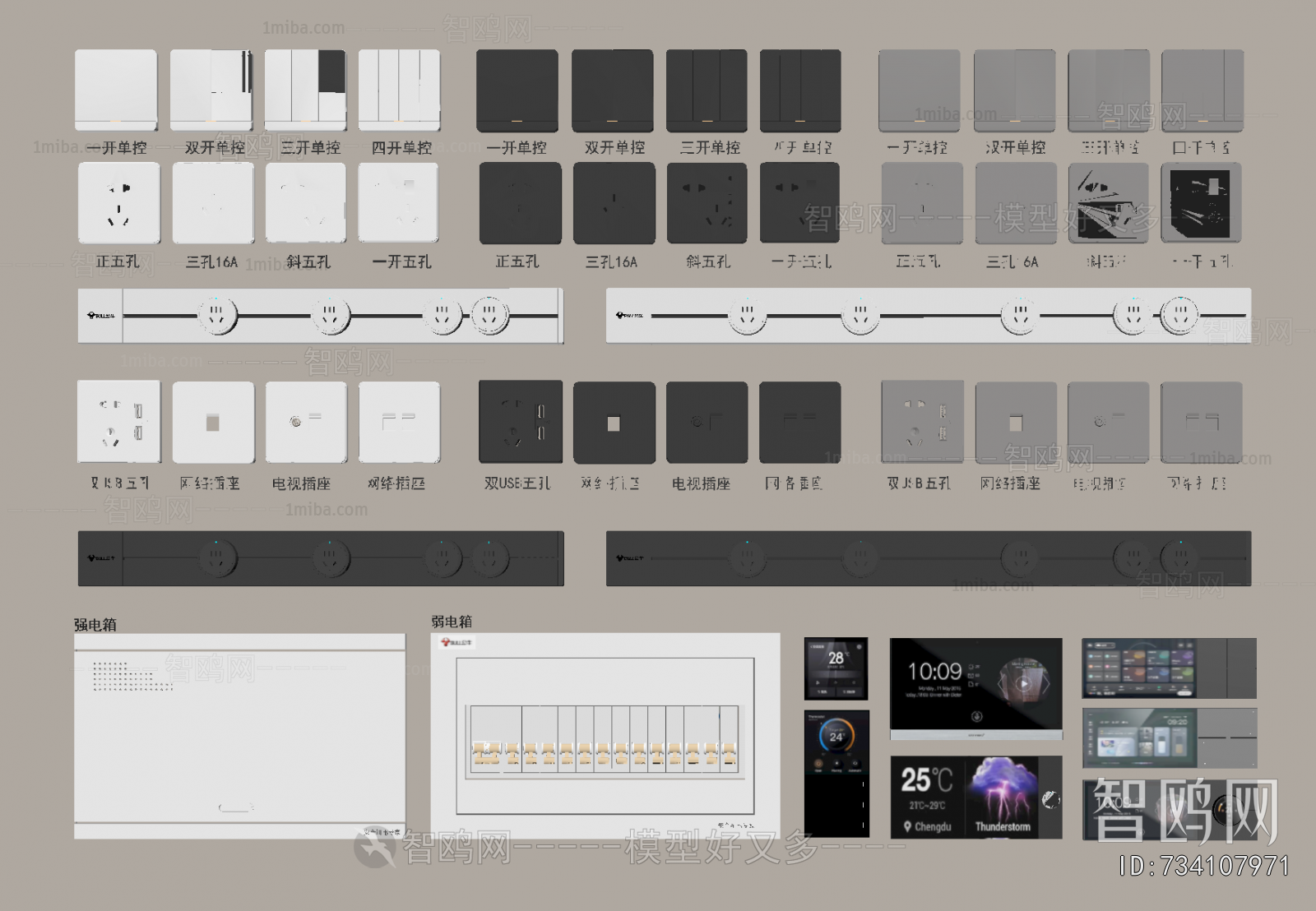Click the Bull logo on the white left power track
The image size is (1316, 911).
tap(101, 316)
